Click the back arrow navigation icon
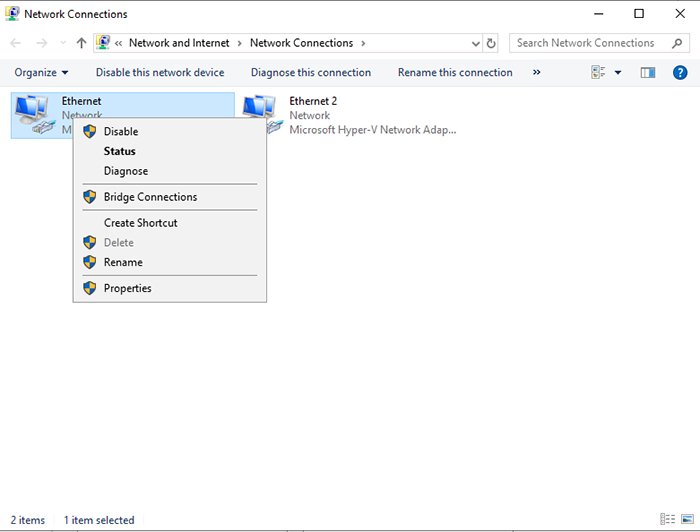 point(16,44)
